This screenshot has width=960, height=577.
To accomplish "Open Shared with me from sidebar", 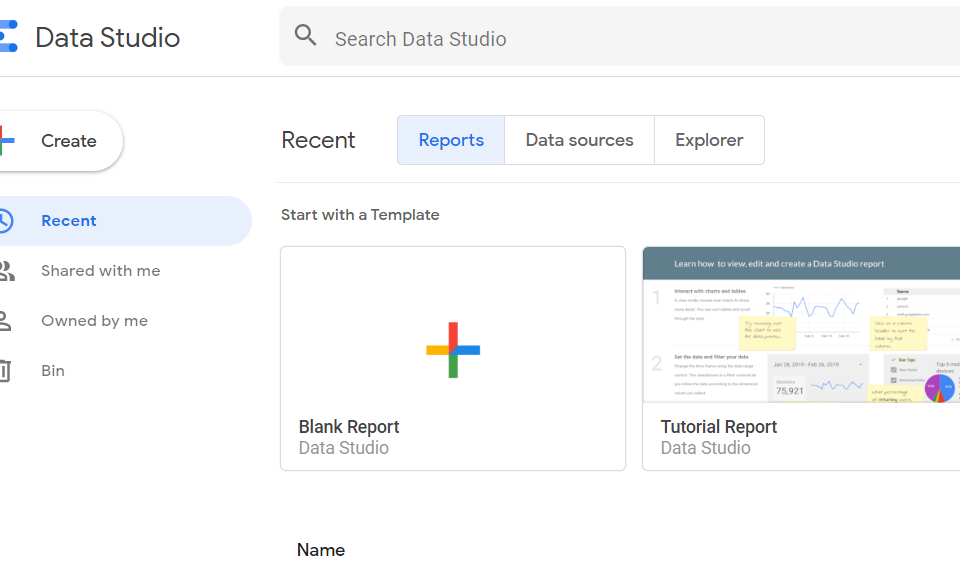I will click(100, 270).
